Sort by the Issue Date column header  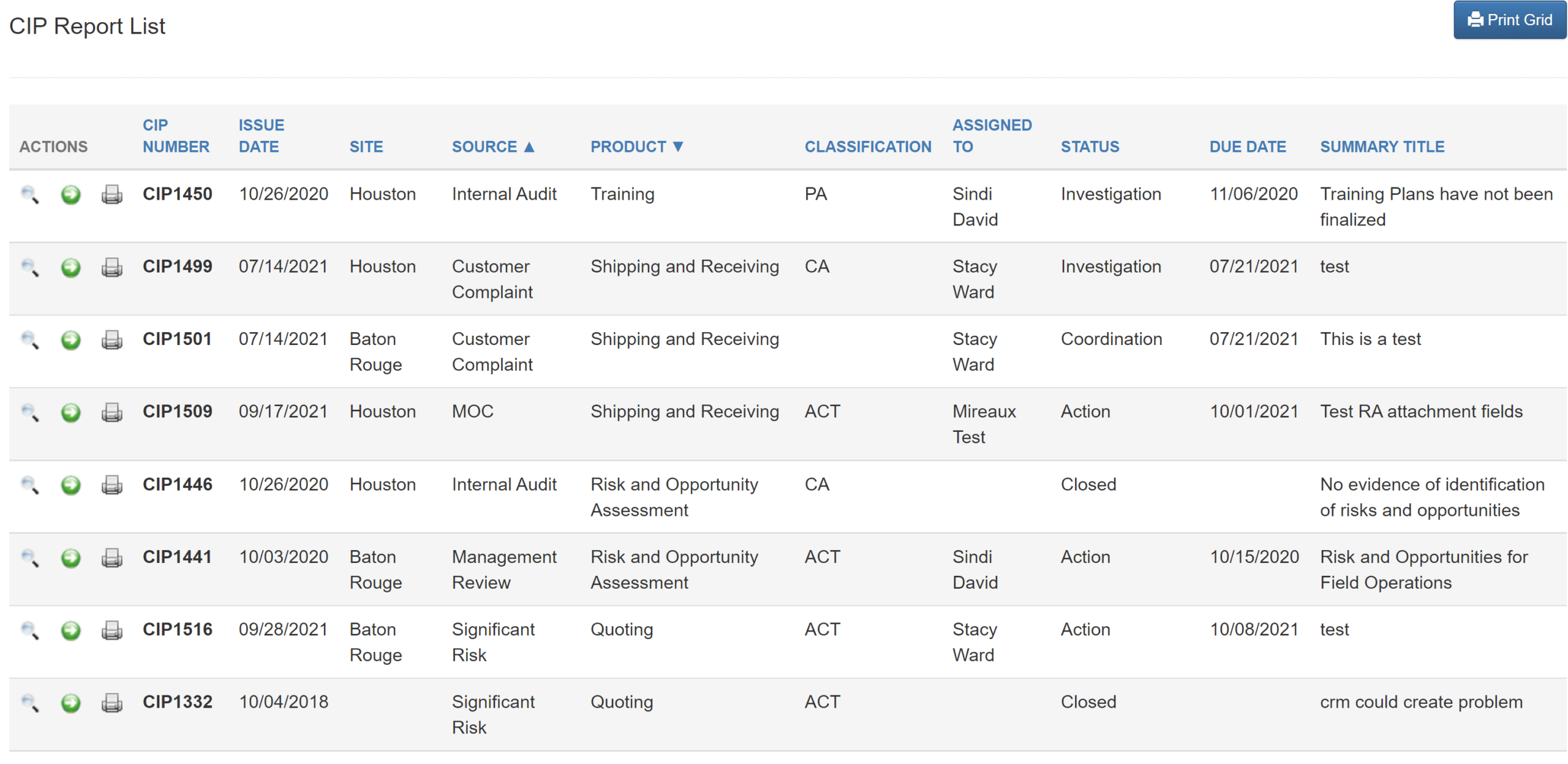[x=261, y=135]
